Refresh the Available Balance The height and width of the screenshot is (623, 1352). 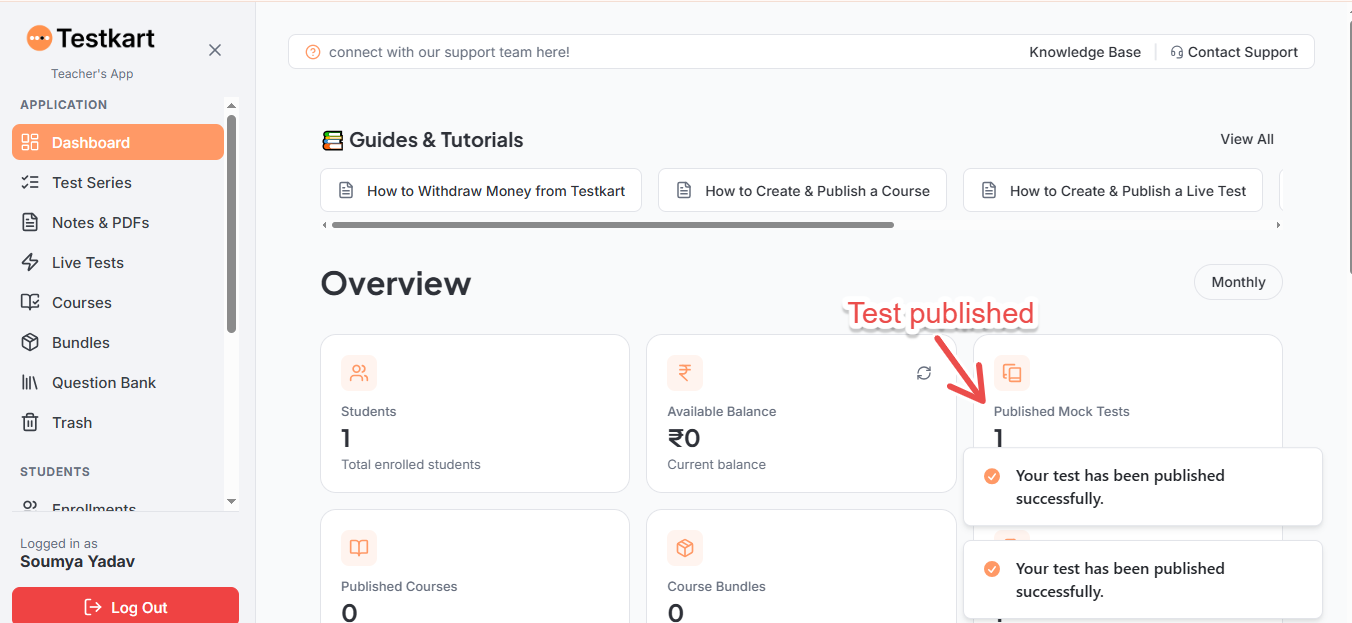924,373
